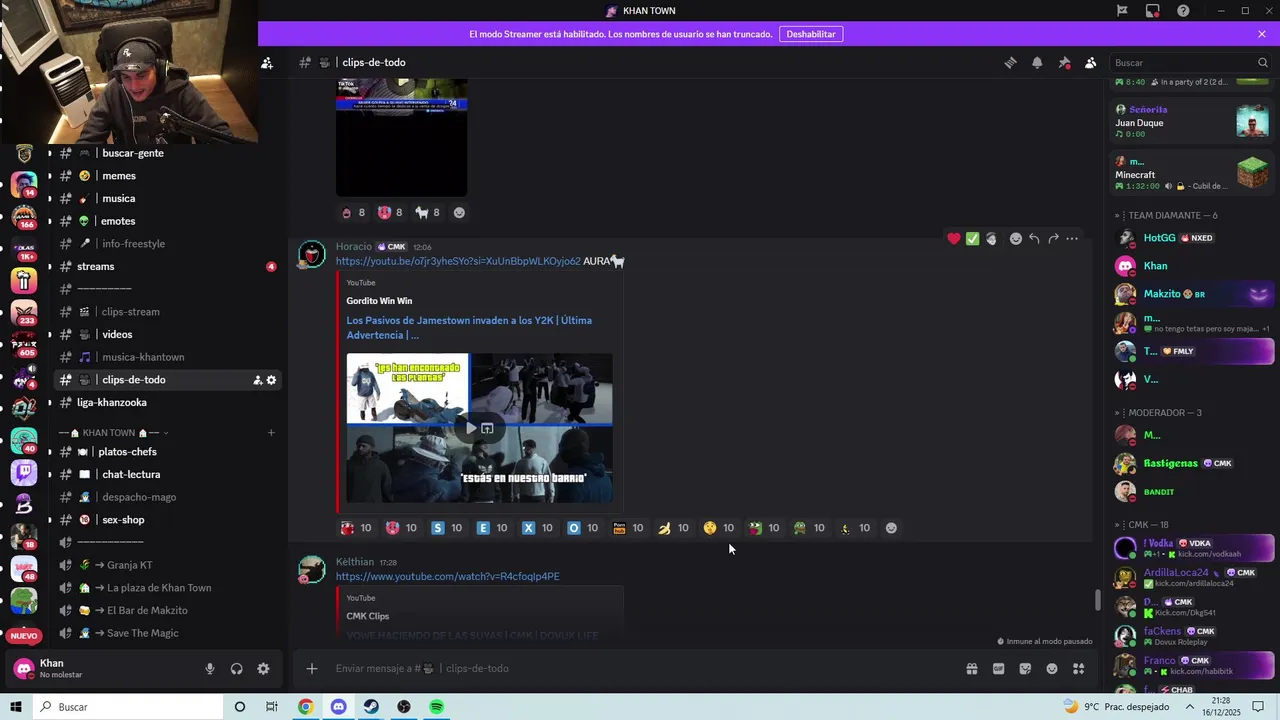The height and width of the screenshot is (720, 1280).
Task: Toggle the banana reaction with 10
Action: pyautogui.click(x=673, y=528)
